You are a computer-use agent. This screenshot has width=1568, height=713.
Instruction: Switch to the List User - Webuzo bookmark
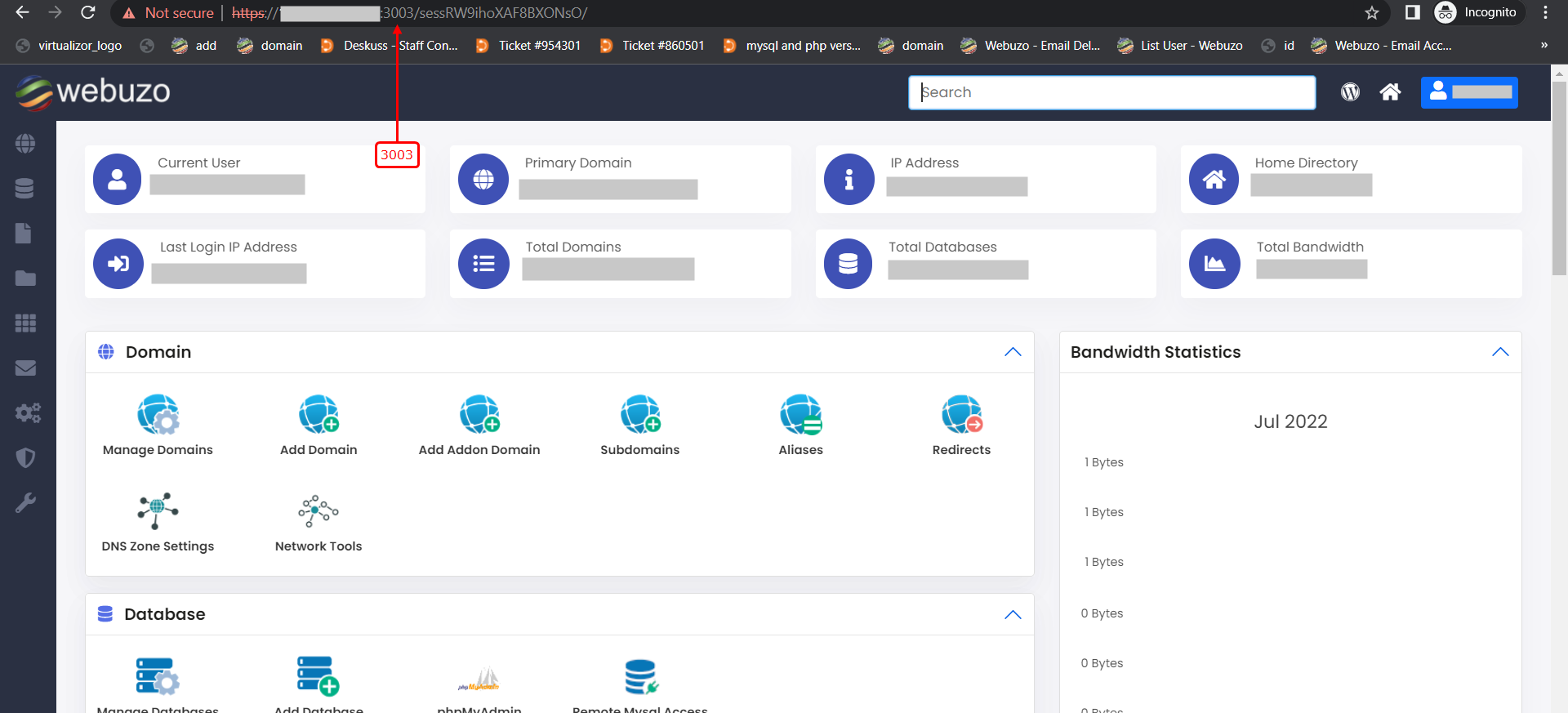pos(1180,46)
